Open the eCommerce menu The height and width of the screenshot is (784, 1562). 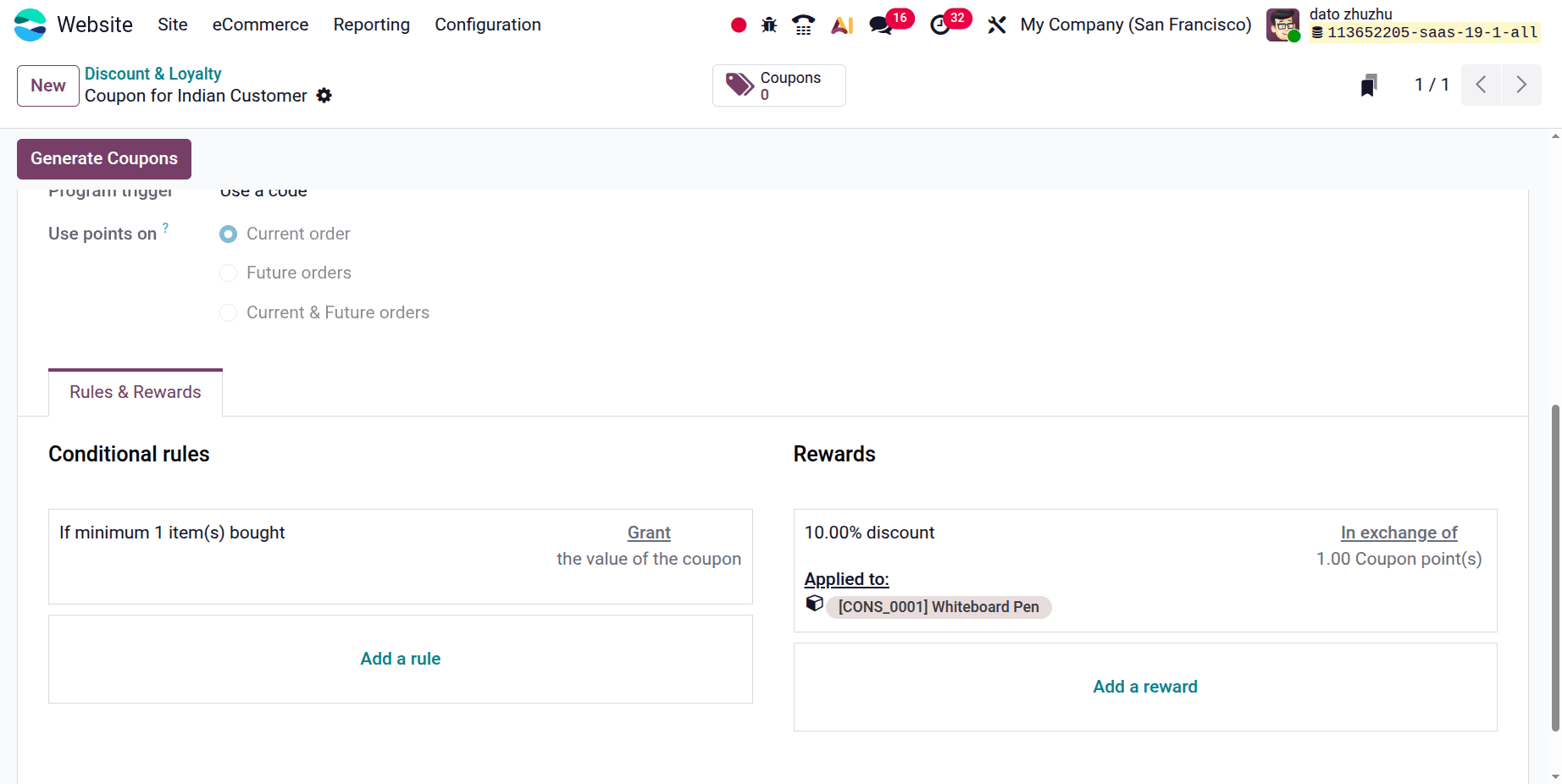point(260,25)
